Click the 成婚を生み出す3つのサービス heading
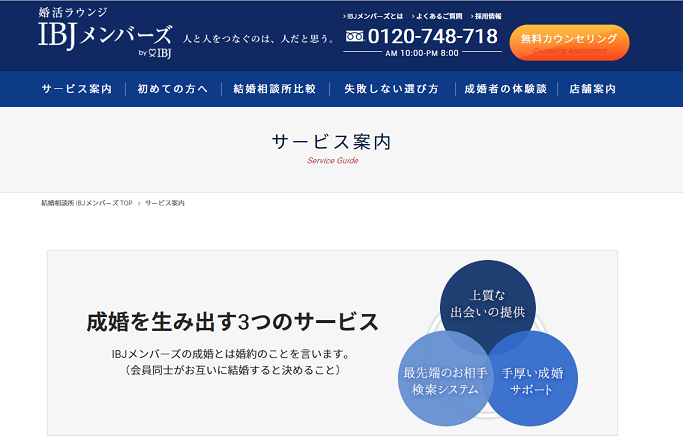The width and height of the screenshot is (683, 442). (233, 322)
